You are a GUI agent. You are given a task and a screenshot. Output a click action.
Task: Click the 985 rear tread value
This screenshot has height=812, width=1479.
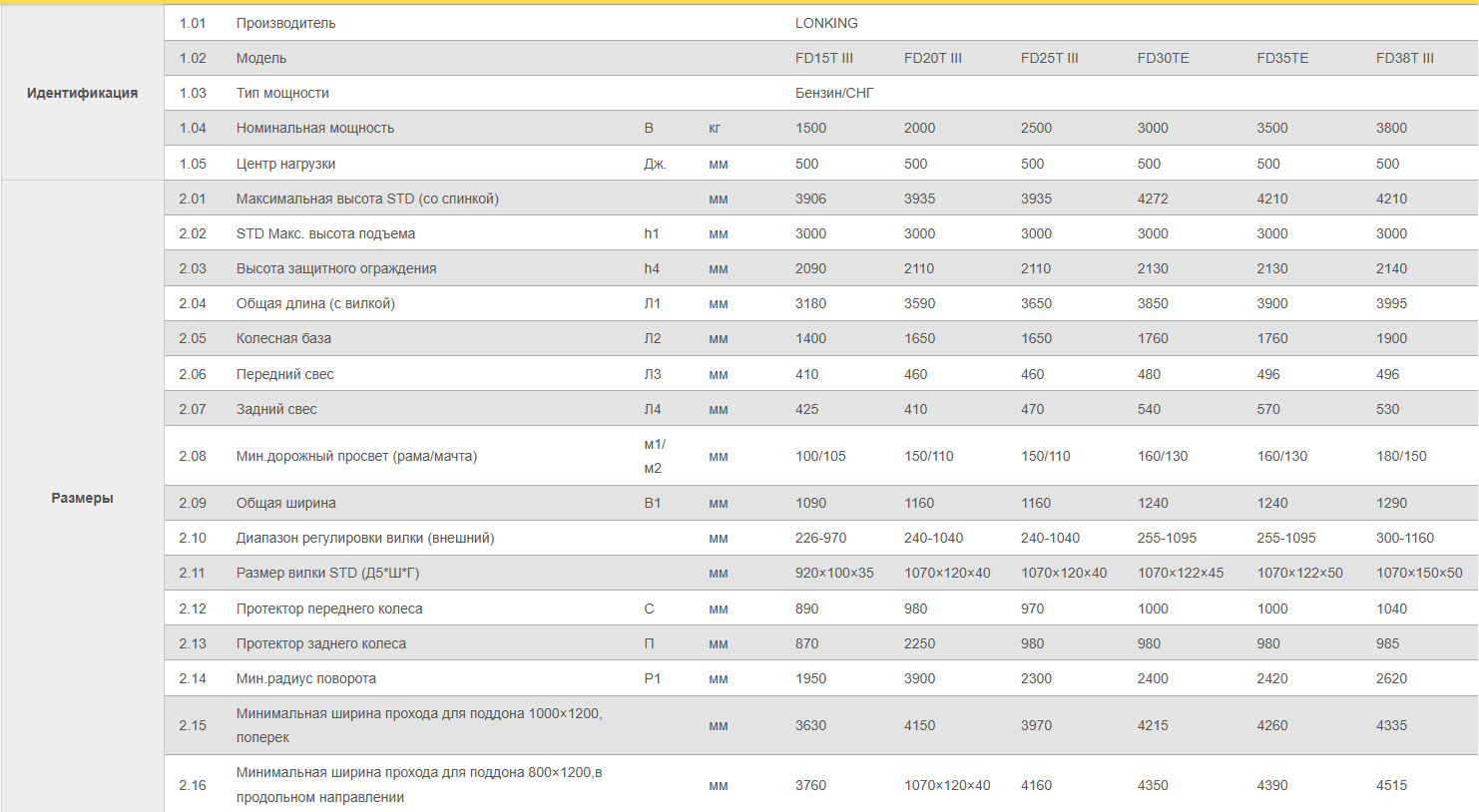(1387, 643)
